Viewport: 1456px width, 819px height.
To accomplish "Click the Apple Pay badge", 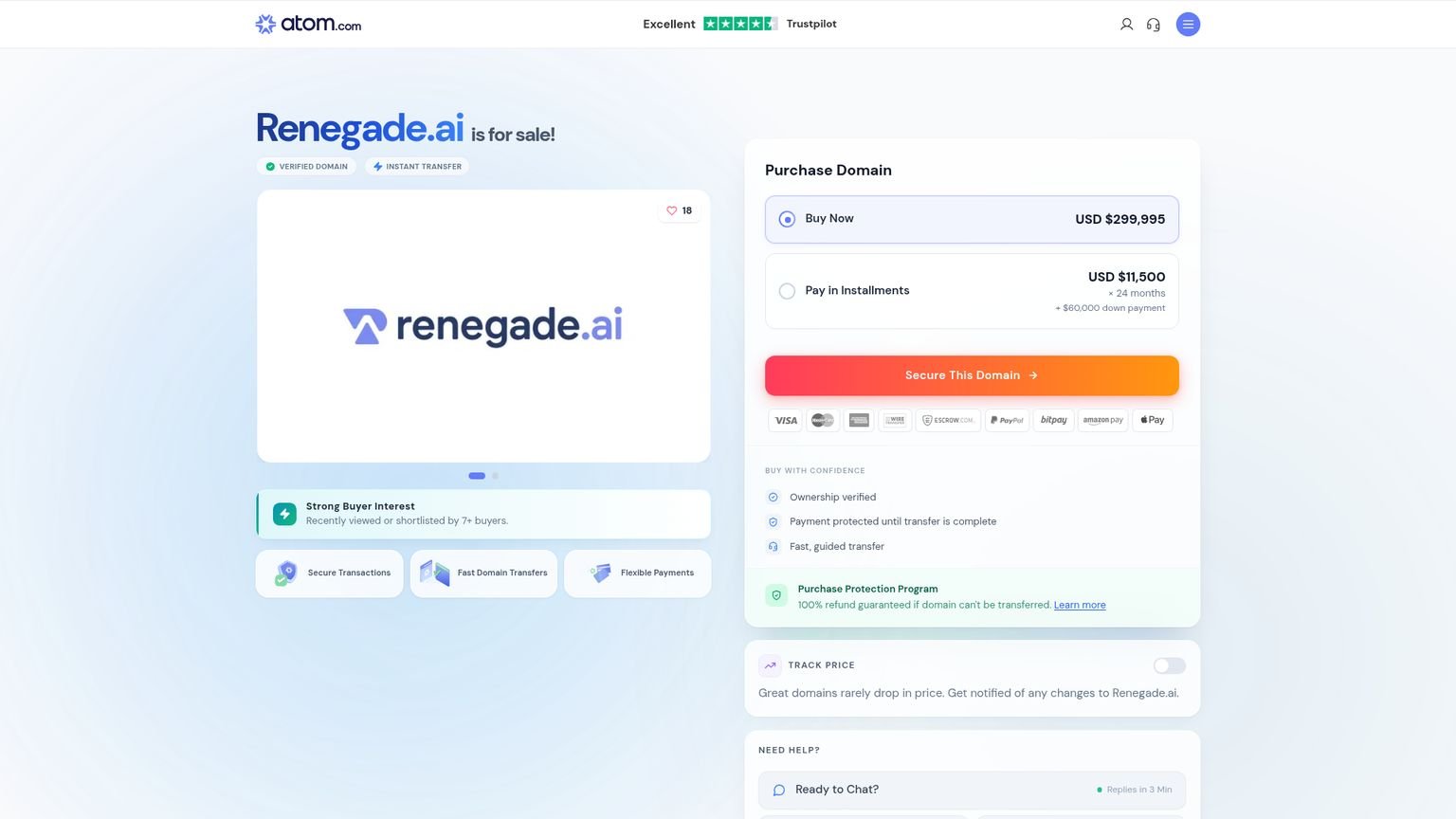I will coord(1153,420).
